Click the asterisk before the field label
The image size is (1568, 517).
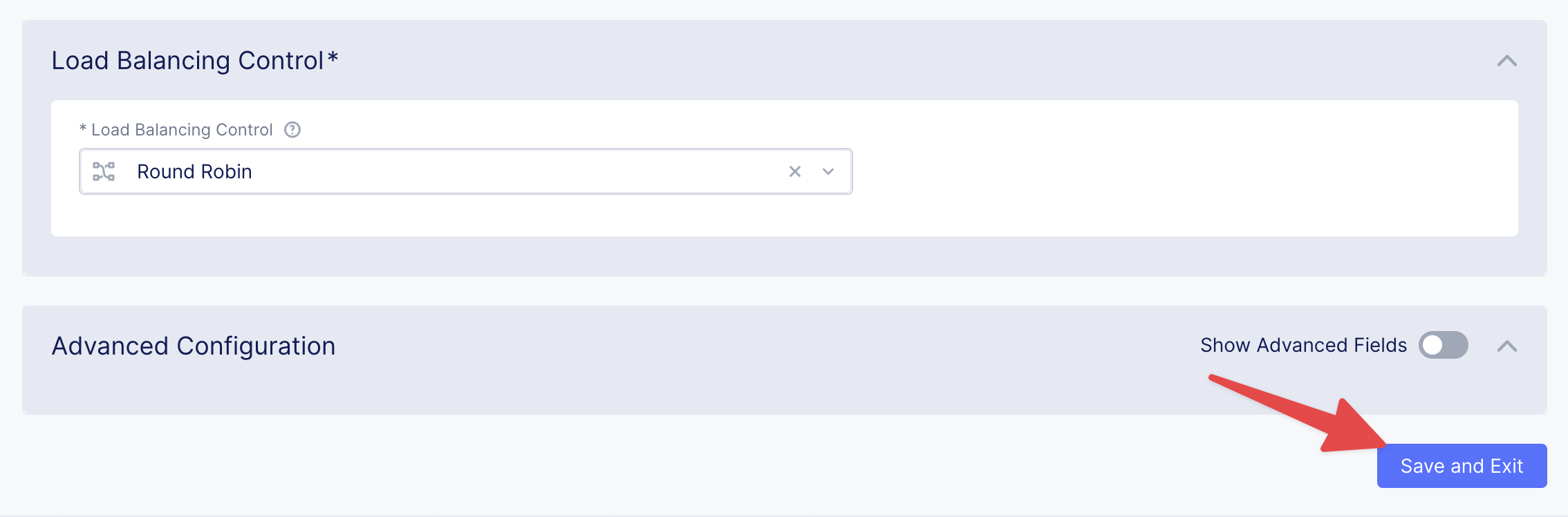83,129
